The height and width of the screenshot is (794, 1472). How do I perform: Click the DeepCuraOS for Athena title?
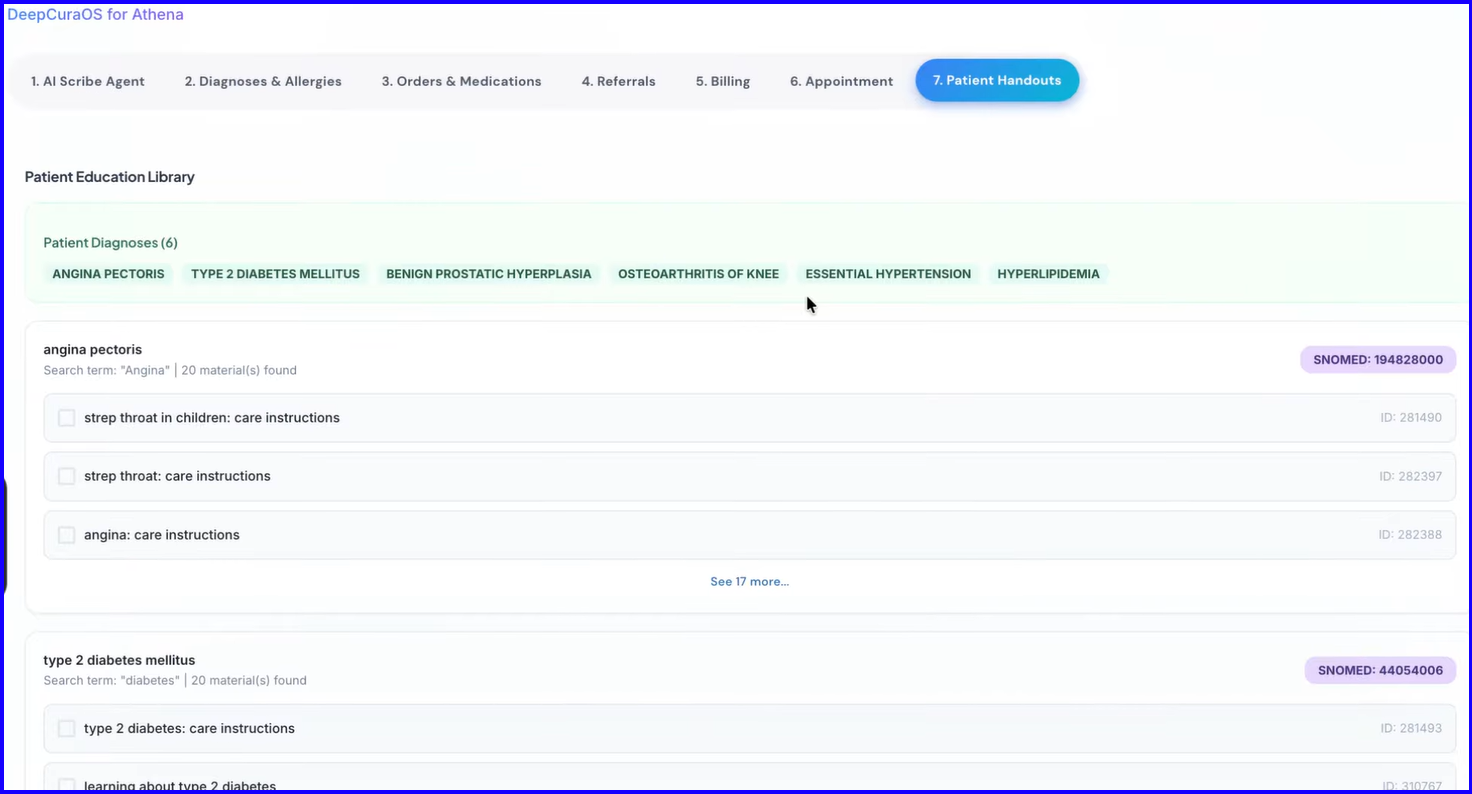pyautogui.click(x=95, y=15)
